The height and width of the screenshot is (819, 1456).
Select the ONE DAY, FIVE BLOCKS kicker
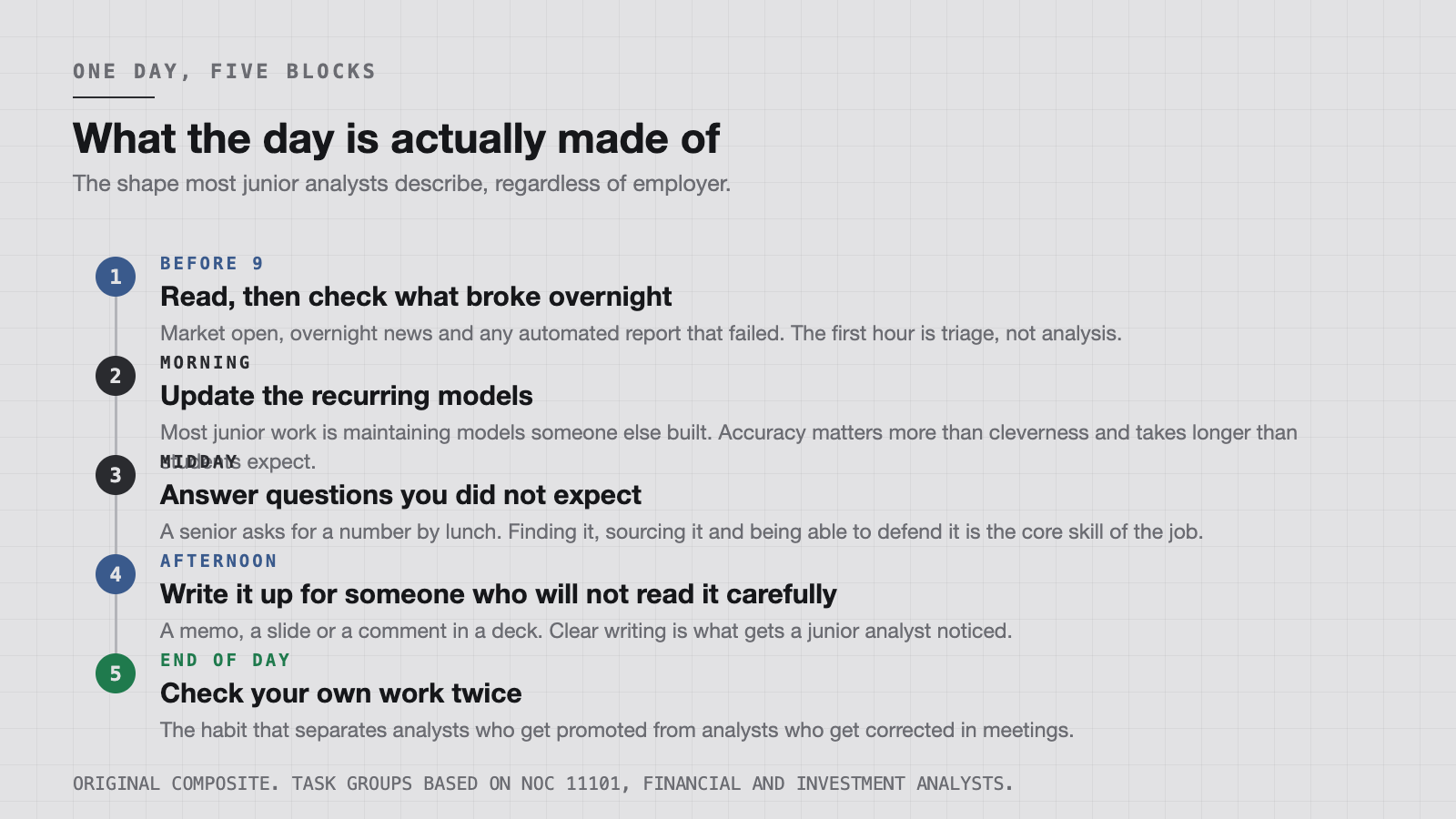(x=224, y=71)
